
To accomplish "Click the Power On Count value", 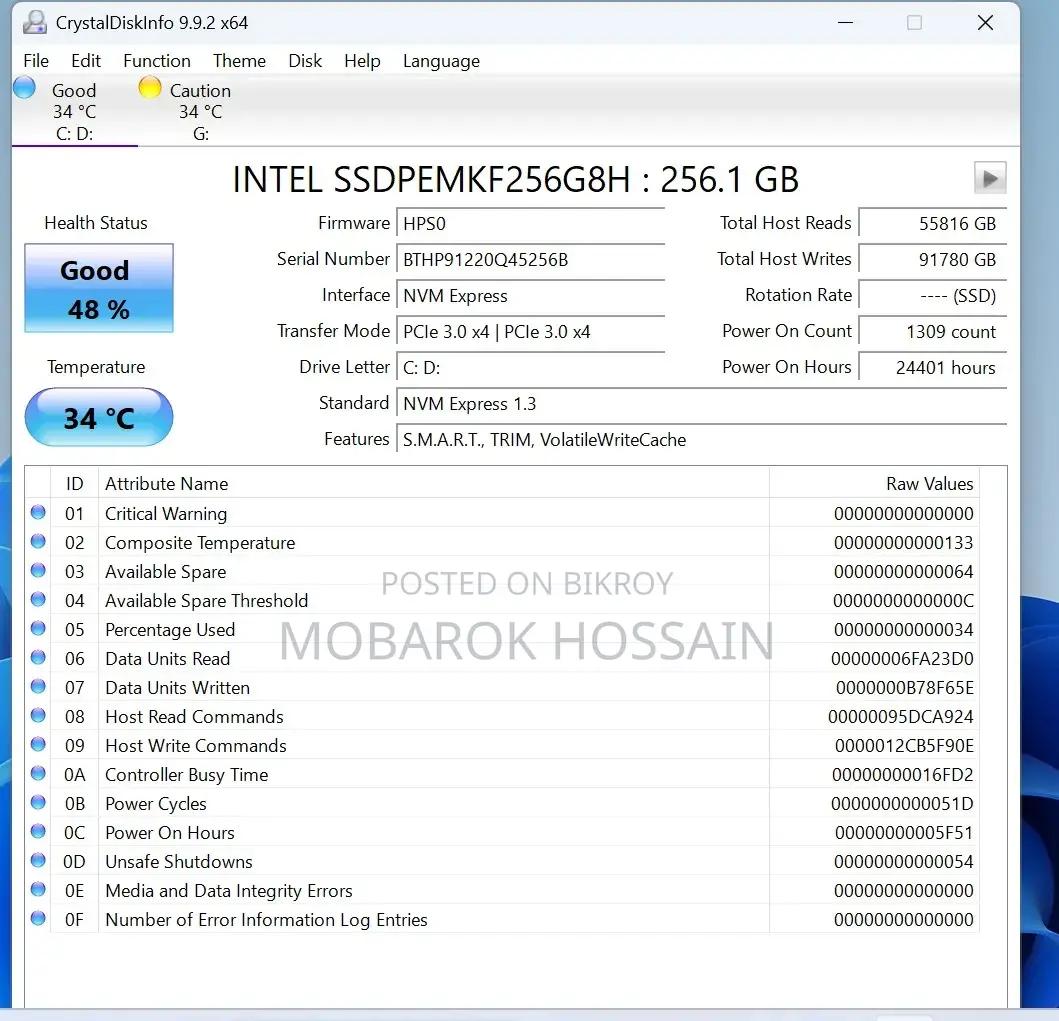I will pos(933,332).
